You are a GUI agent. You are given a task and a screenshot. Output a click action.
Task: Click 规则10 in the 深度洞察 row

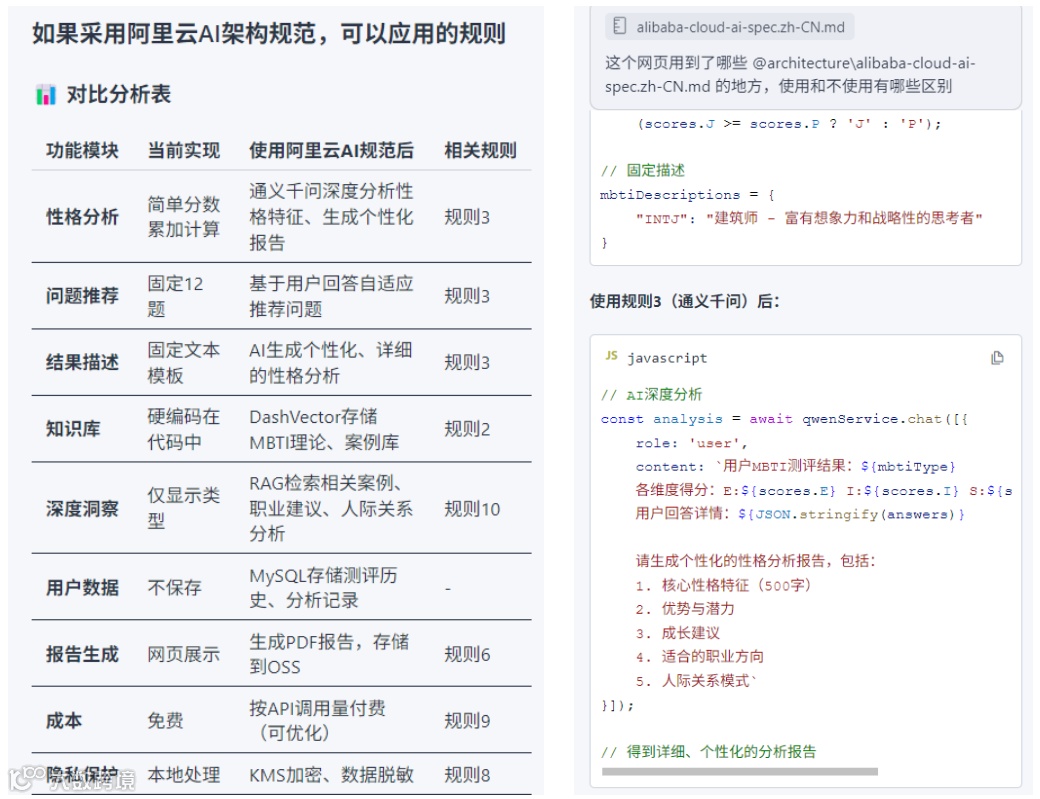coord(472,509)
